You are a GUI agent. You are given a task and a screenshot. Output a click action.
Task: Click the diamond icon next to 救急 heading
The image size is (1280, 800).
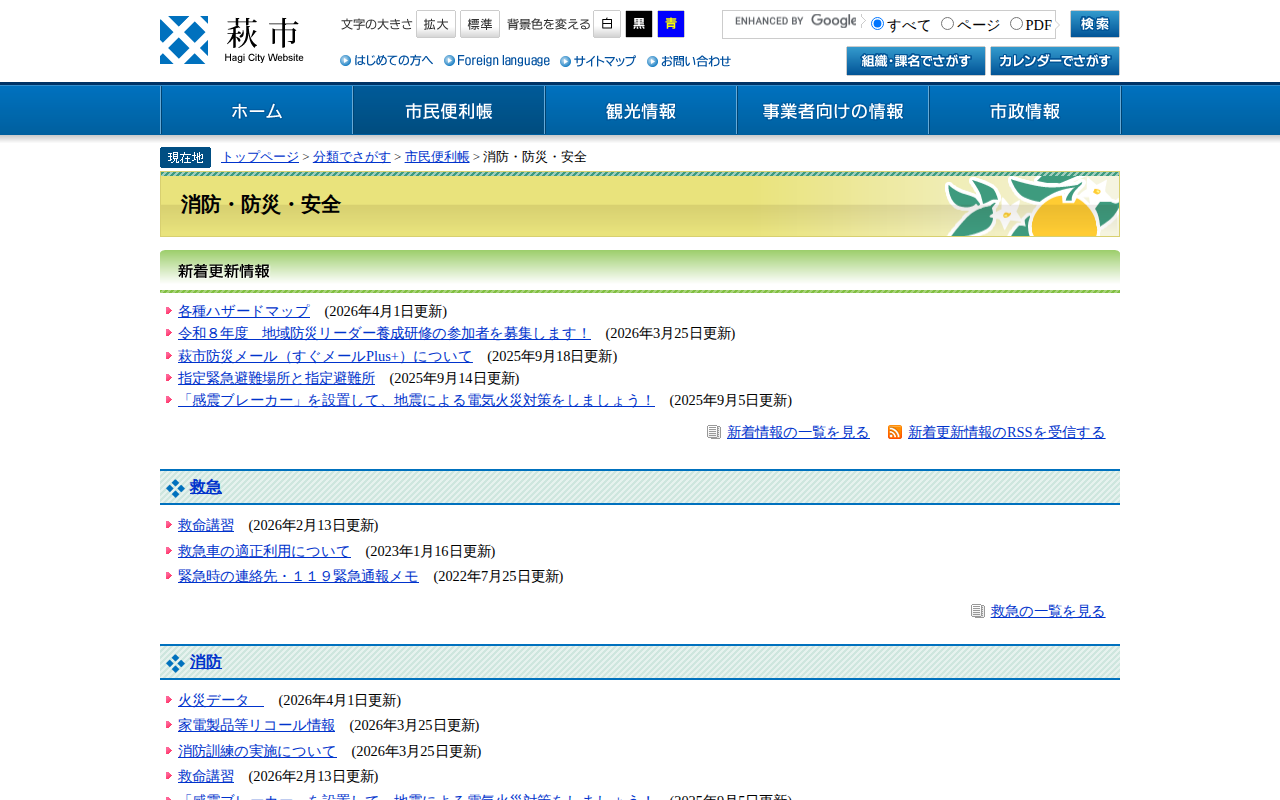click(x=175, y=488)
